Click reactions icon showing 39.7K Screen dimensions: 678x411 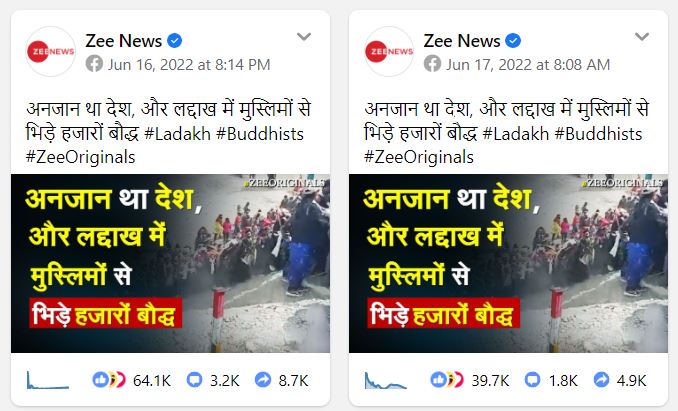(447, 380)
